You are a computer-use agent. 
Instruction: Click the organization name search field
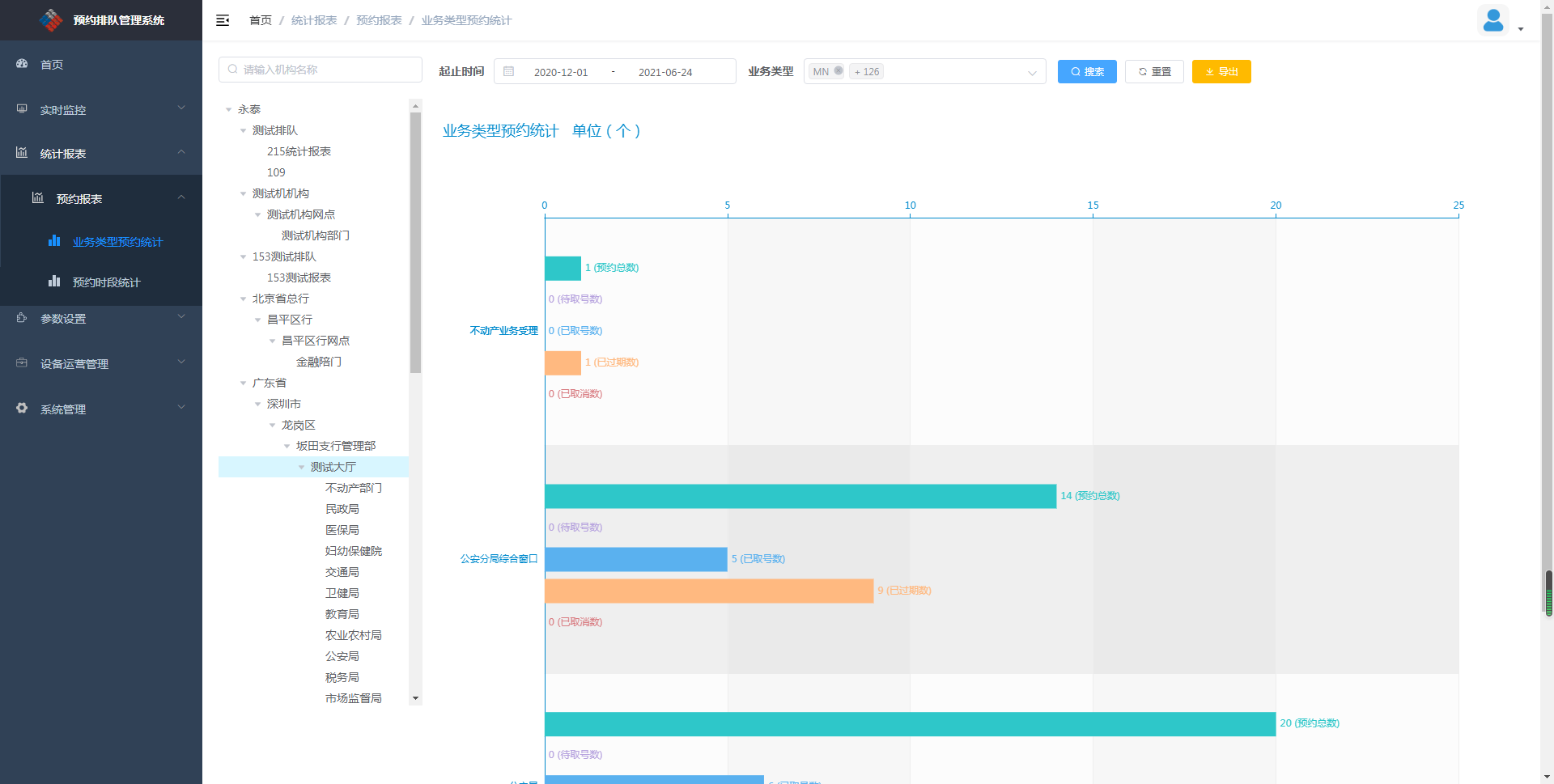pyautogui.click(x=321, y=70)
